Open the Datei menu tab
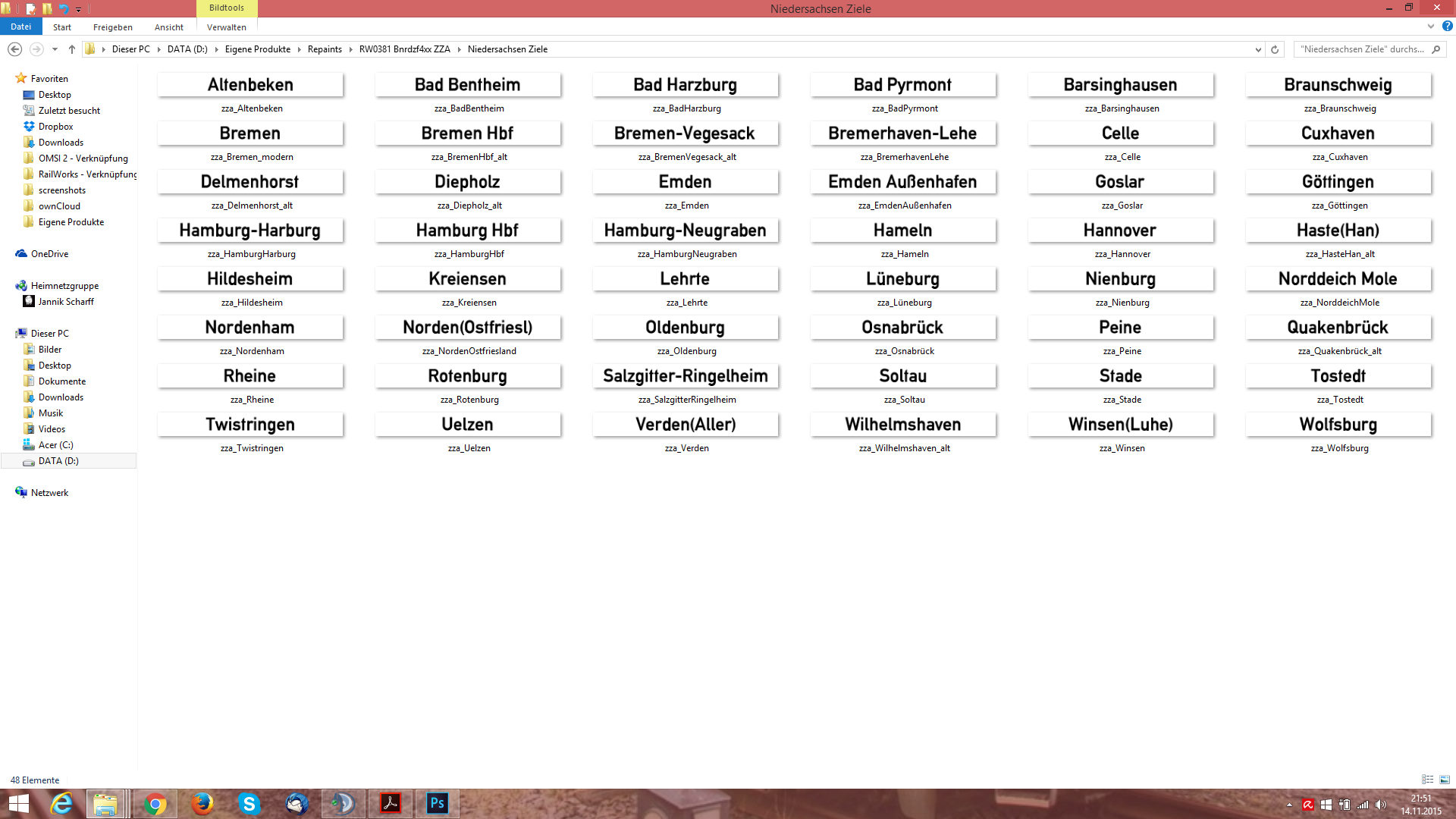 tap(20, 27)
